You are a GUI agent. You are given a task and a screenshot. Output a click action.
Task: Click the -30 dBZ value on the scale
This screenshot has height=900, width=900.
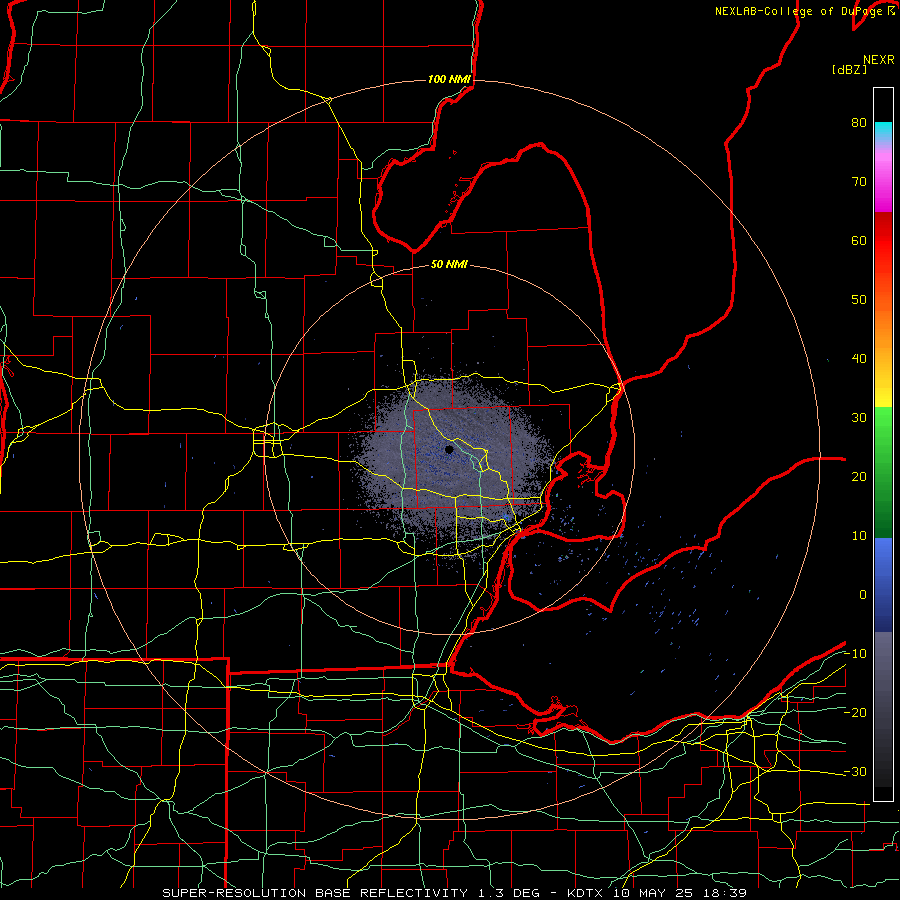tap(855, 772)
